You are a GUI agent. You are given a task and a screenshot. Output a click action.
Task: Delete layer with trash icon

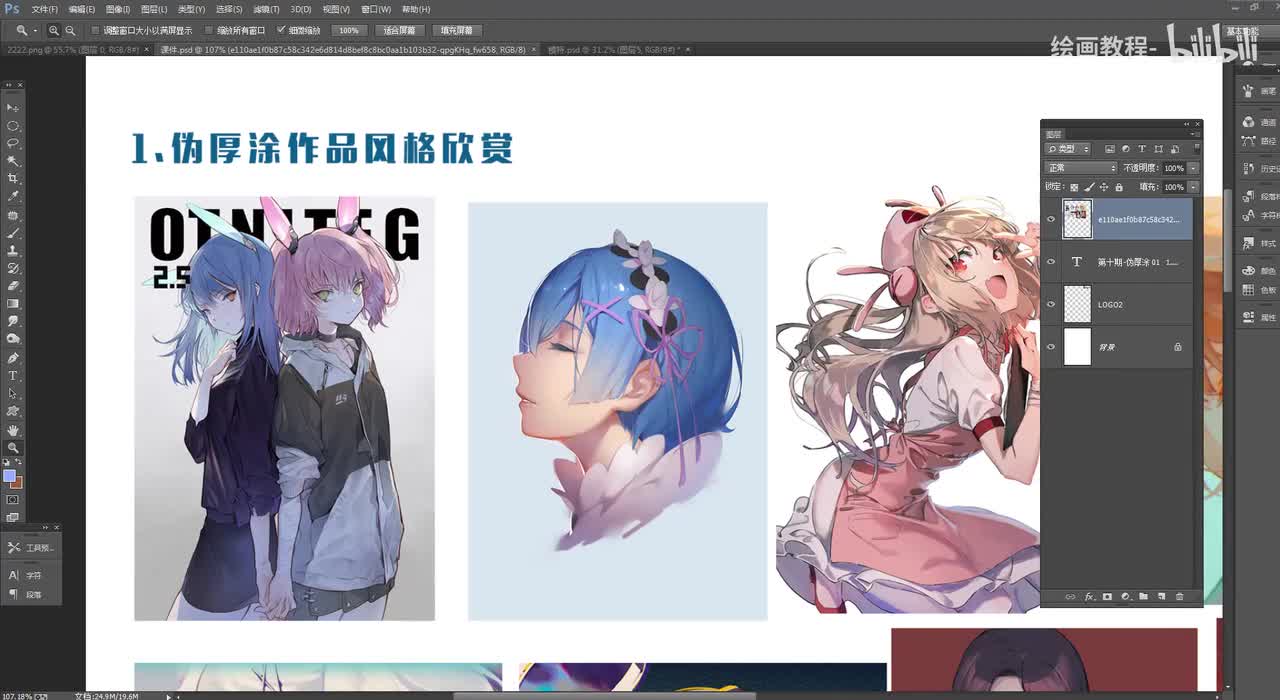coord(1179,597)
